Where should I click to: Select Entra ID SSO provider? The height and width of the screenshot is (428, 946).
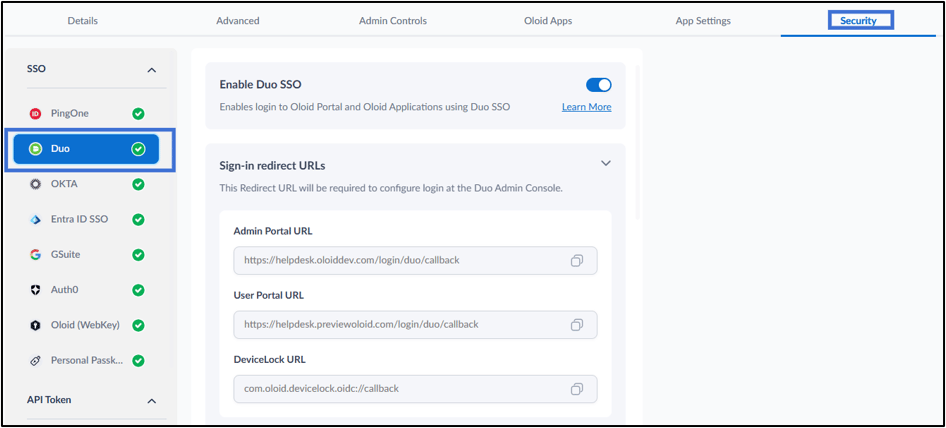coord(86,219)
